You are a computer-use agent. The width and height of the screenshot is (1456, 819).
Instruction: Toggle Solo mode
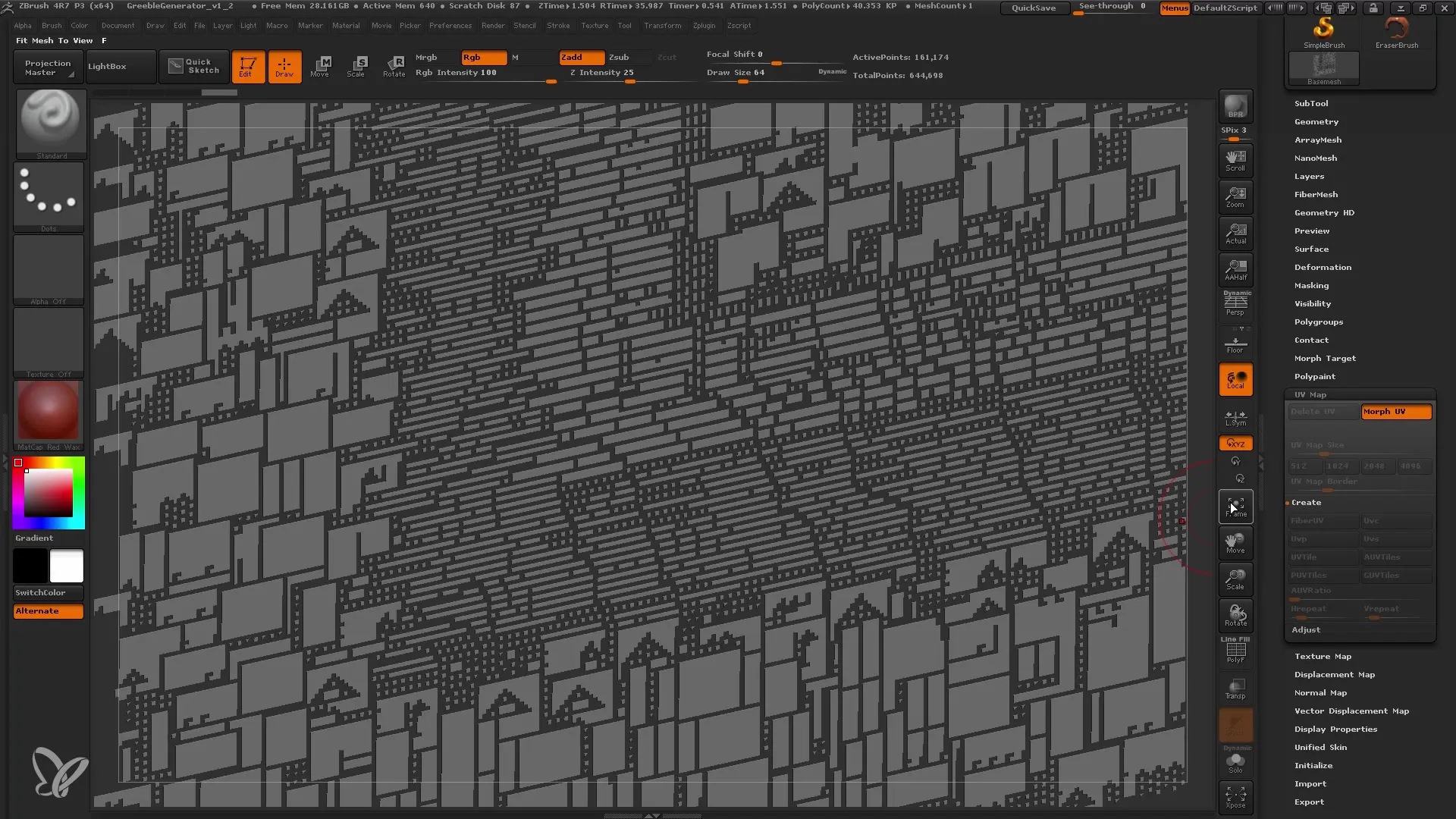tap(1235, 761)
